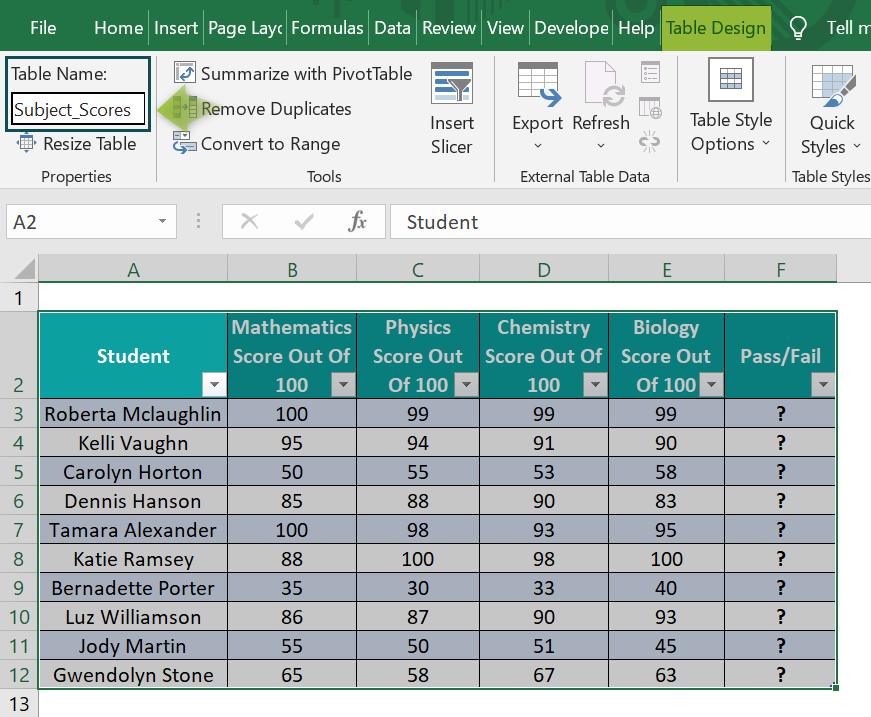
Task: Click the Select All corner triangle
Action: pyautogui.click(x=24, y=269)
